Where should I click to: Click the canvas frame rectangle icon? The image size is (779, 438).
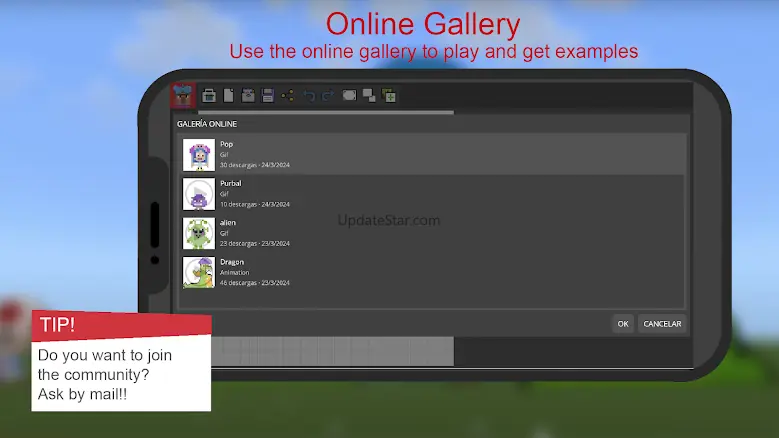pos(349,96)
